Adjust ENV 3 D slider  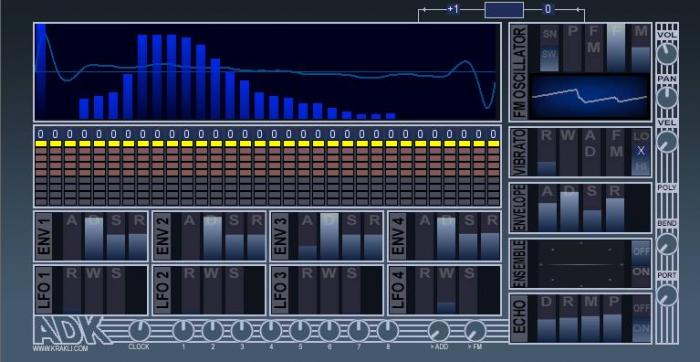[x=329, y=236]
